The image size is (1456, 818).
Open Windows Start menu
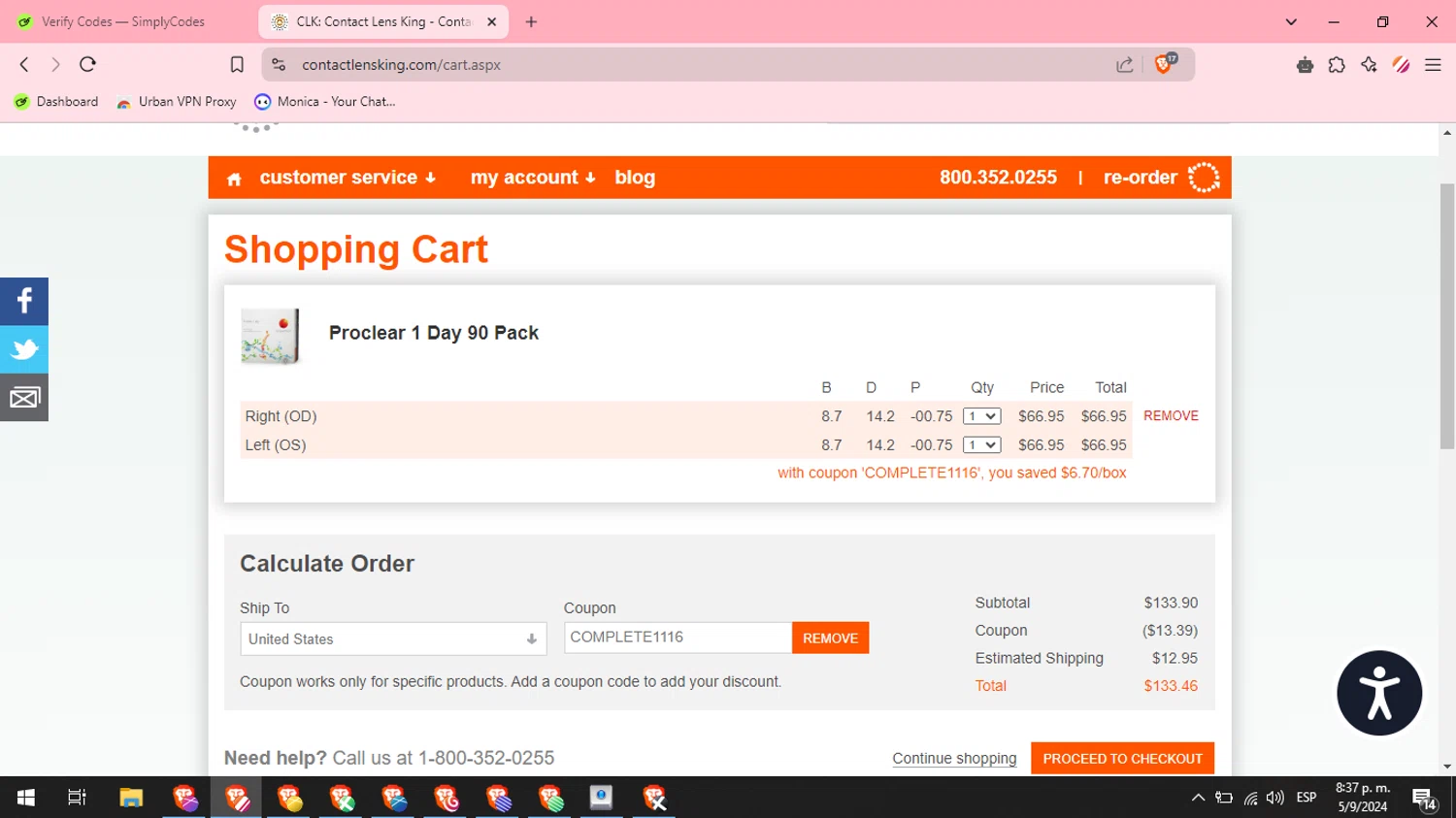[x=26, y=798]
